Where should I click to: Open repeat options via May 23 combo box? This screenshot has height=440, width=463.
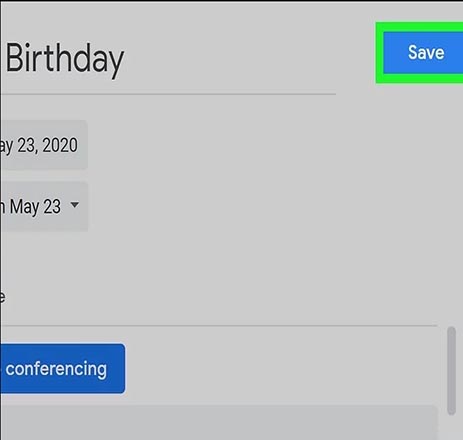44,206
